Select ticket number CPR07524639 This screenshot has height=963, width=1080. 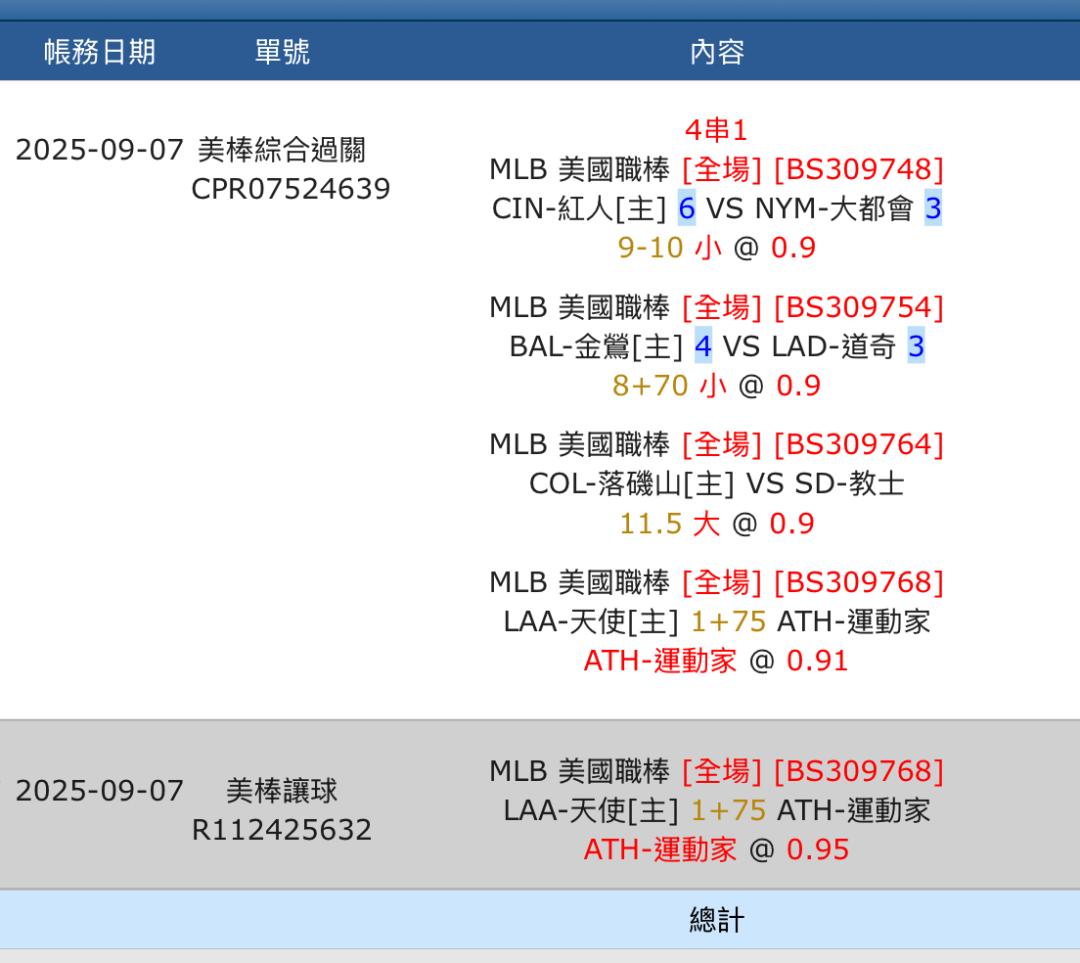(291, 189)
